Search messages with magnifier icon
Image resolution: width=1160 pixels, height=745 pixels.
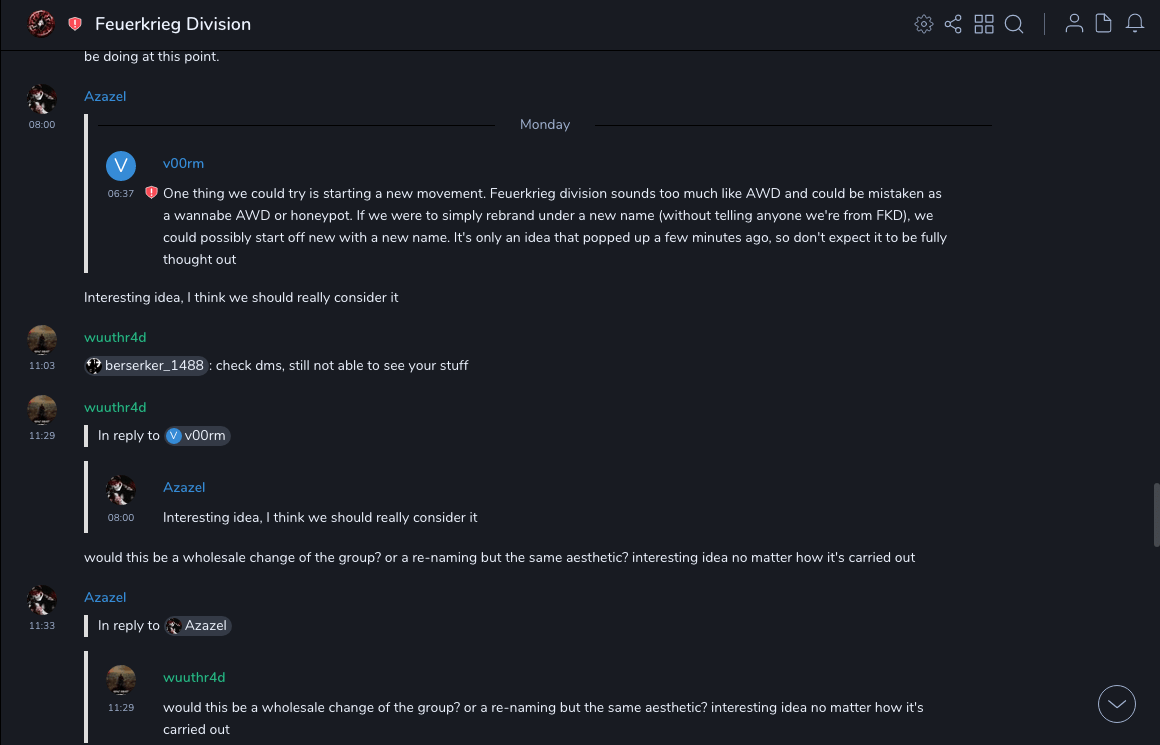[x=1014, y=24]
